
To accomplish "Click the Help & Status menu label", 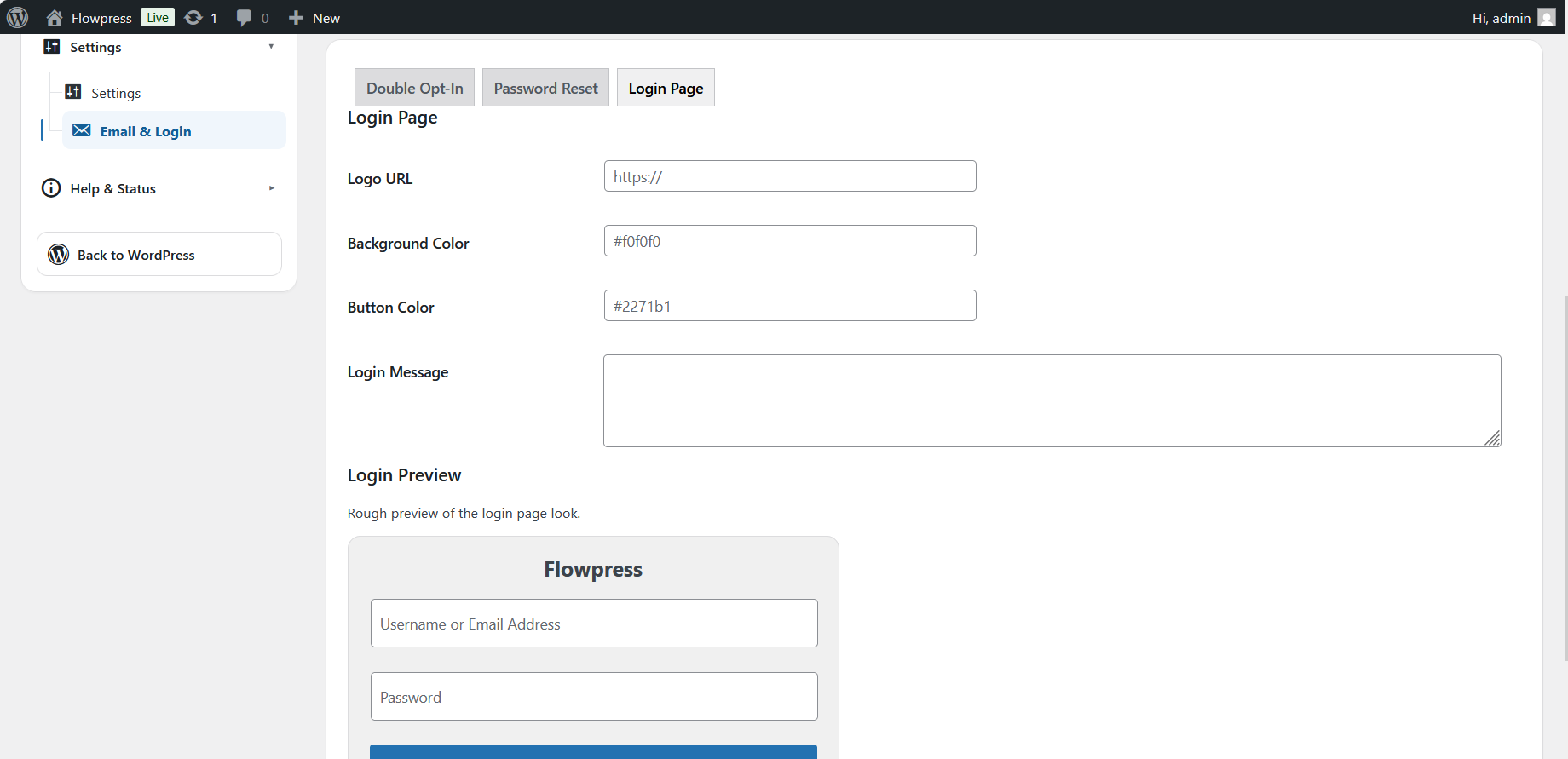I will [x=113, y=188].
